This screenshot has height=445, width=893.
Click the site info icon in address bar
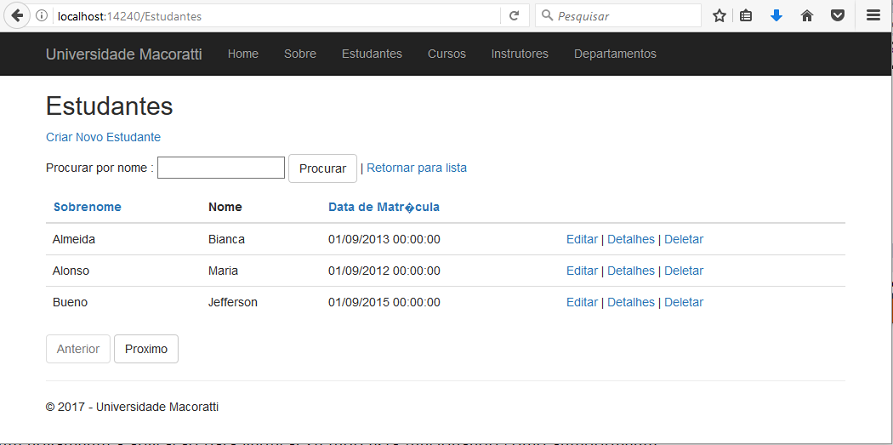[x=41, y=16]
